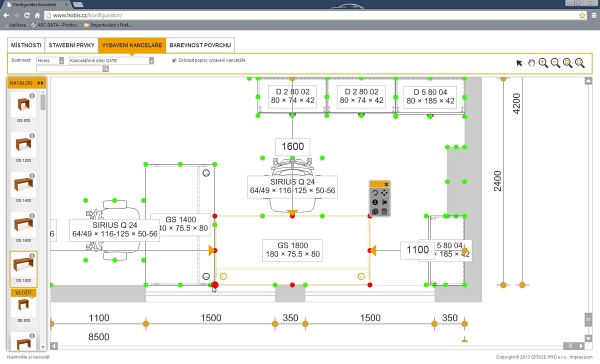Switch to the STAVEBNÍ PRVKY tab
This screenshot has height=364, width=600.
pyautogui.click(x=72, y=45)
